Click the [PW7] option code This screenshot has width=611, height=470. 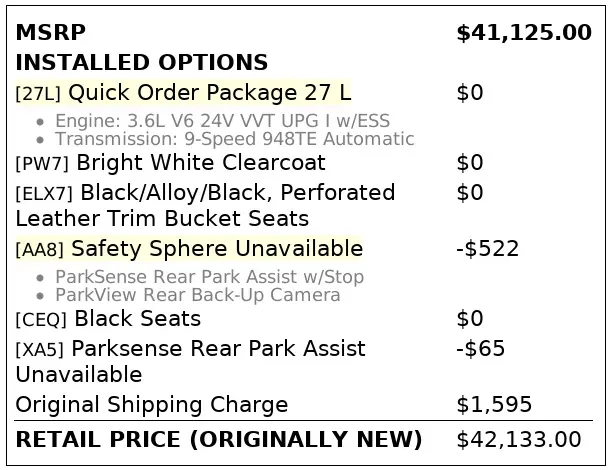[41, 163]
